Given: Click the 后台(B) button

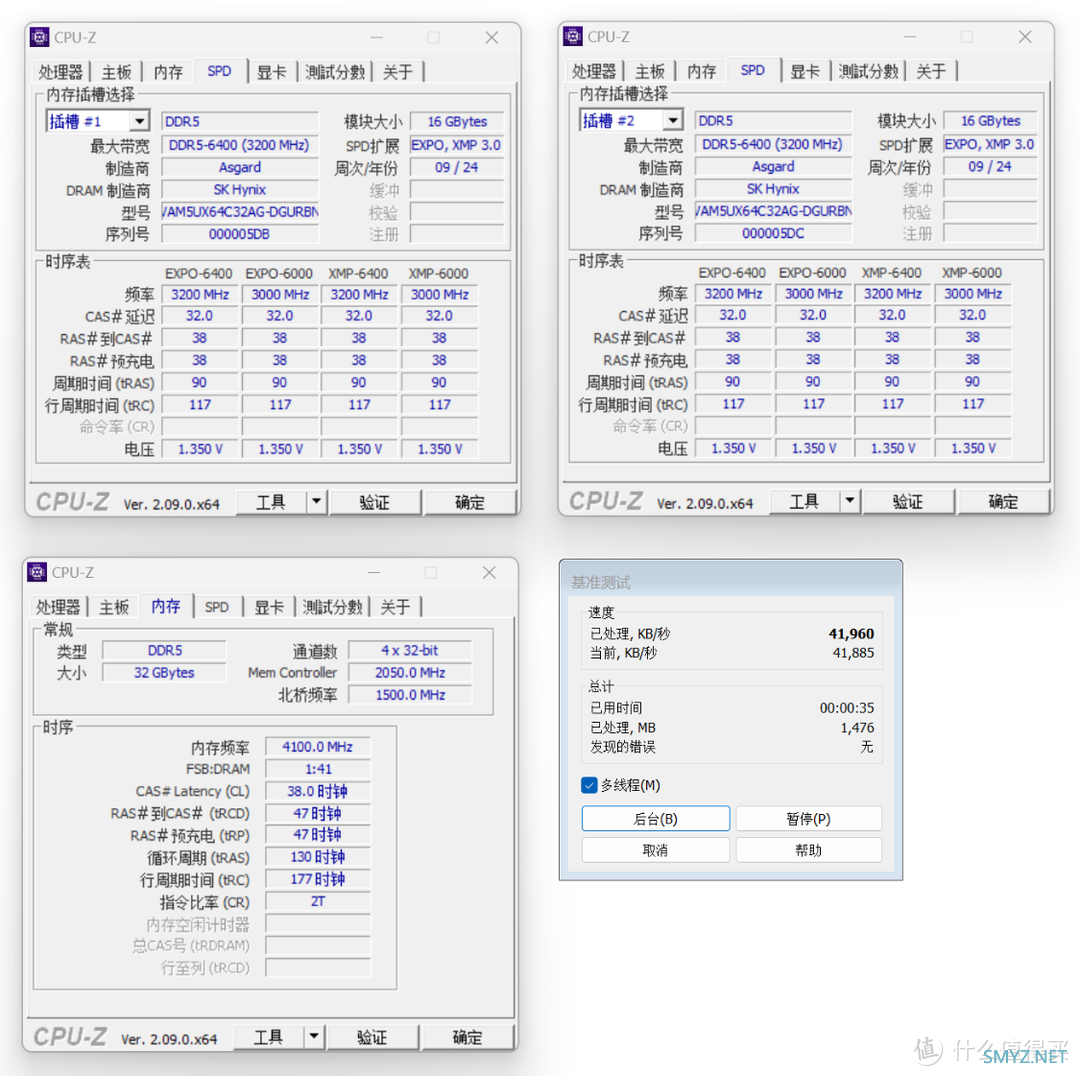Looking at the screenshot, I should point(655,819).
